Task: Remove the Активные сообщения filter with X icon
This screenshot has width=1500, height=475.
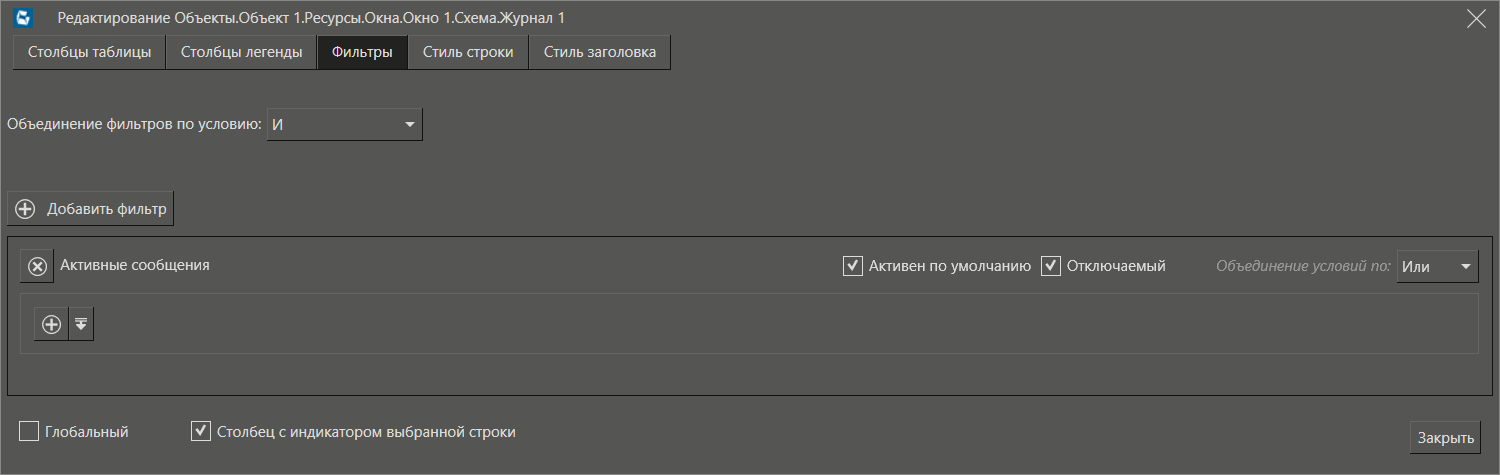Action: point(37,266)
